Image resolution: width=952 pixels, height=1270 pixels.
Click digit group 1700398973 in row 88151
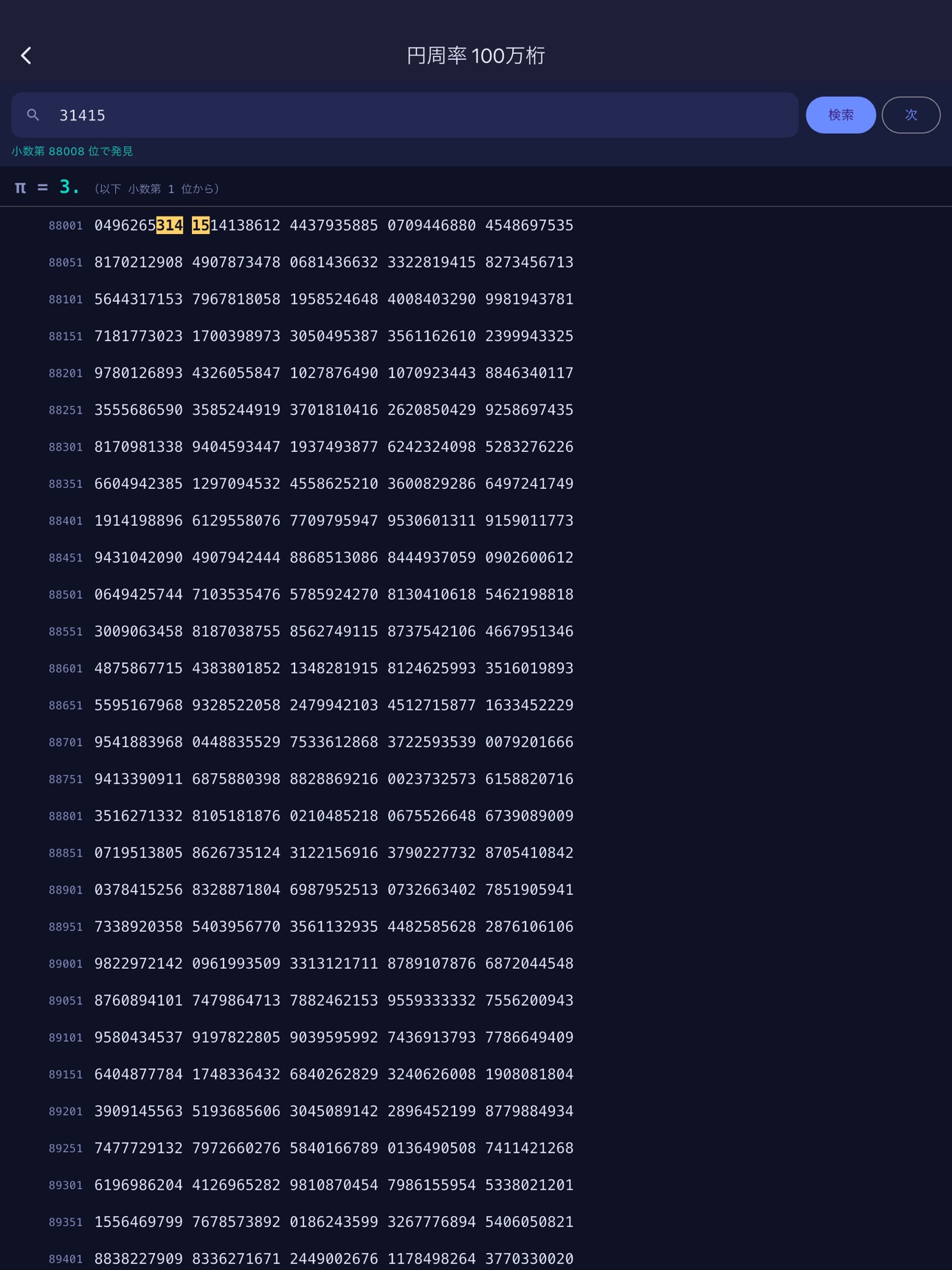[x=236, y=336]
